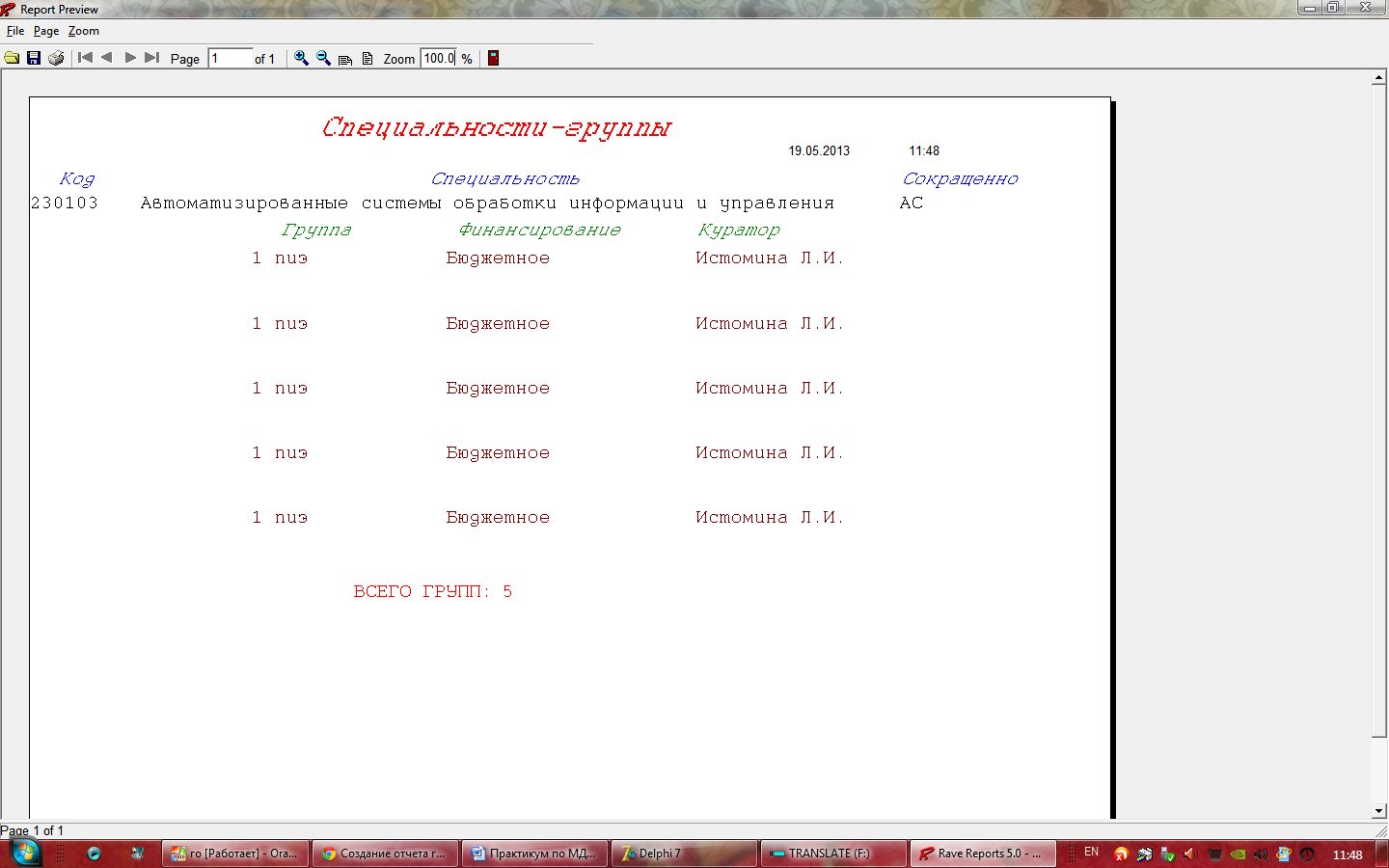Click report title 'Специальности-группы'
1389x868 pixels.
click(x=497, y=128)
